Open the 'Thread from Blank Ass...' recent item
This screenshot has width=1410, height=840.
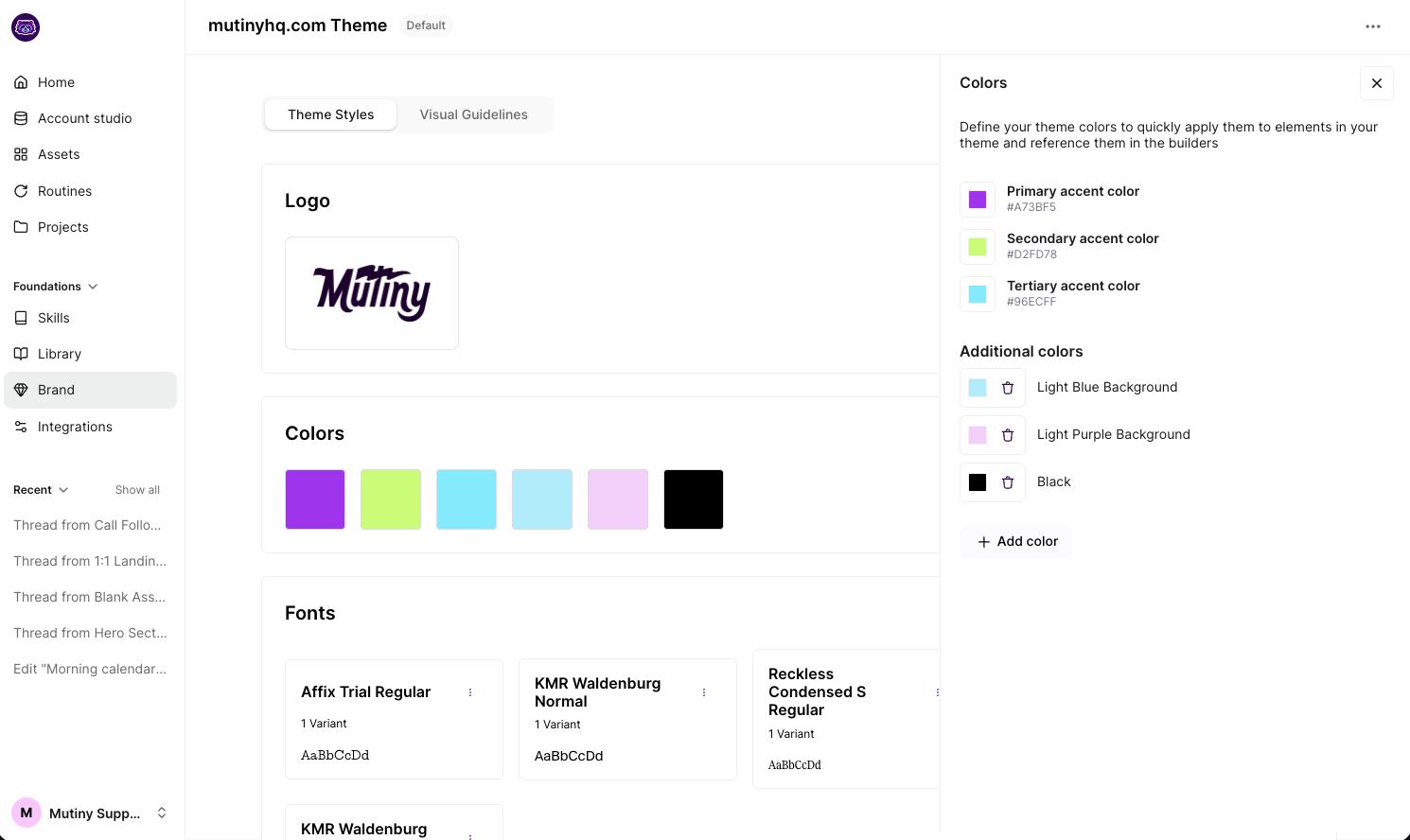click(89, 597)
